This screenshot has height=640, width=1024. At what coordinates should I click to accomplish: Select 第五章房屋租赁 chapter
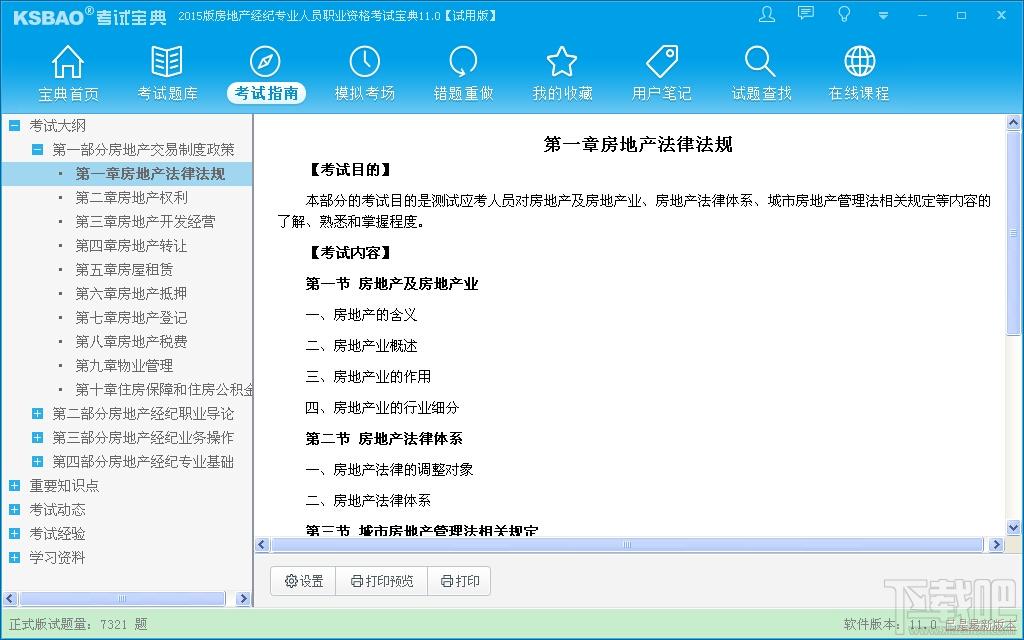pos(124,270)
